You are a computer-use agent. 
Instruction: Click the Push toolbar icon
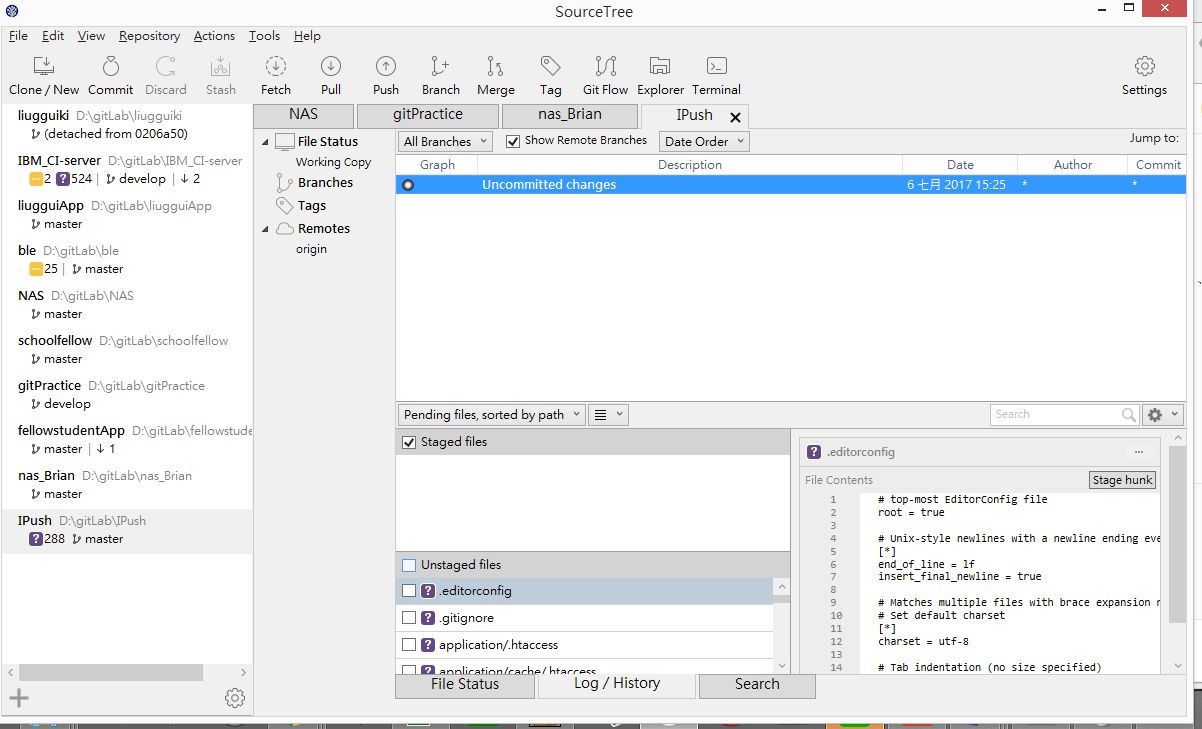[x=386, y=67]
